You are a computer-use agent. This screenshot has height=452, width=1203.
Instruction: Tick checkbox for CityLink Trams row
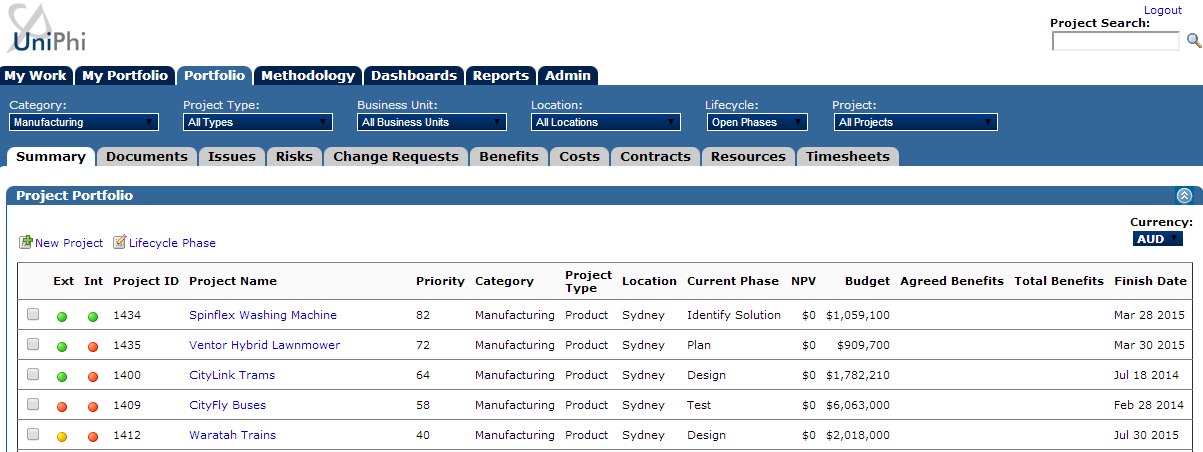[33, 375]
